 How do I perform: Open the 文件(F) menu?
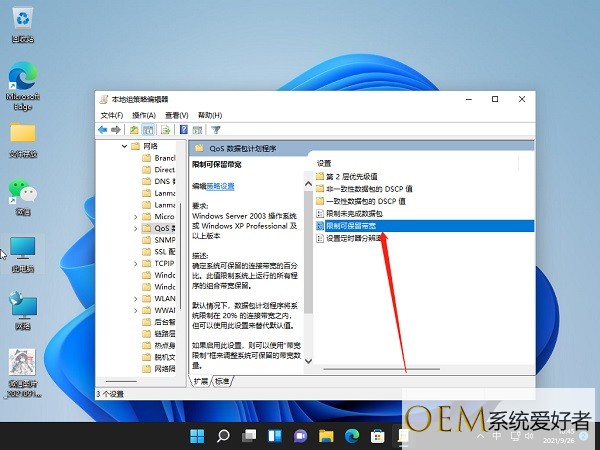[x=112, y=115]
